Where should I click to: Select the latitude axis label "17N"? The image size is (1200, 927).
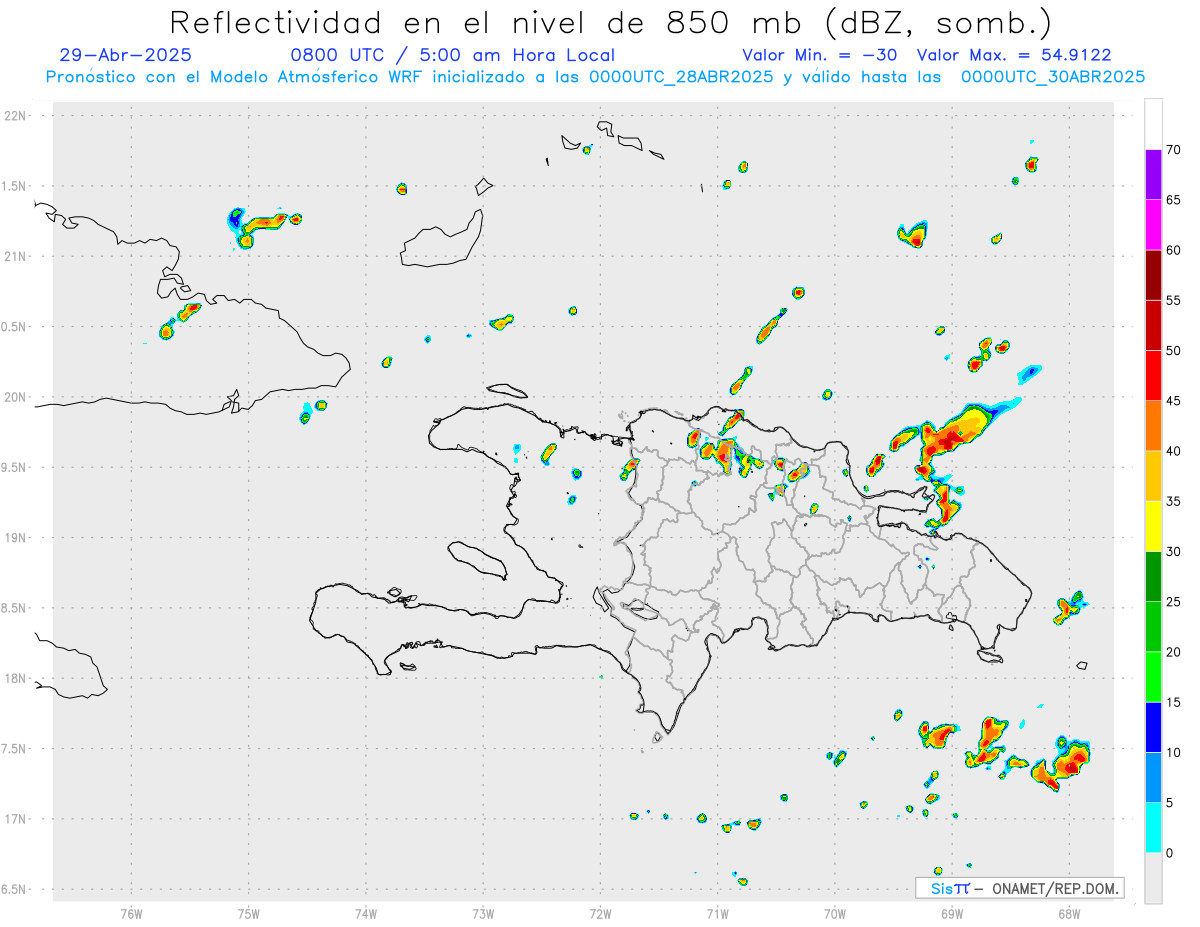click(x=17, y=819)
